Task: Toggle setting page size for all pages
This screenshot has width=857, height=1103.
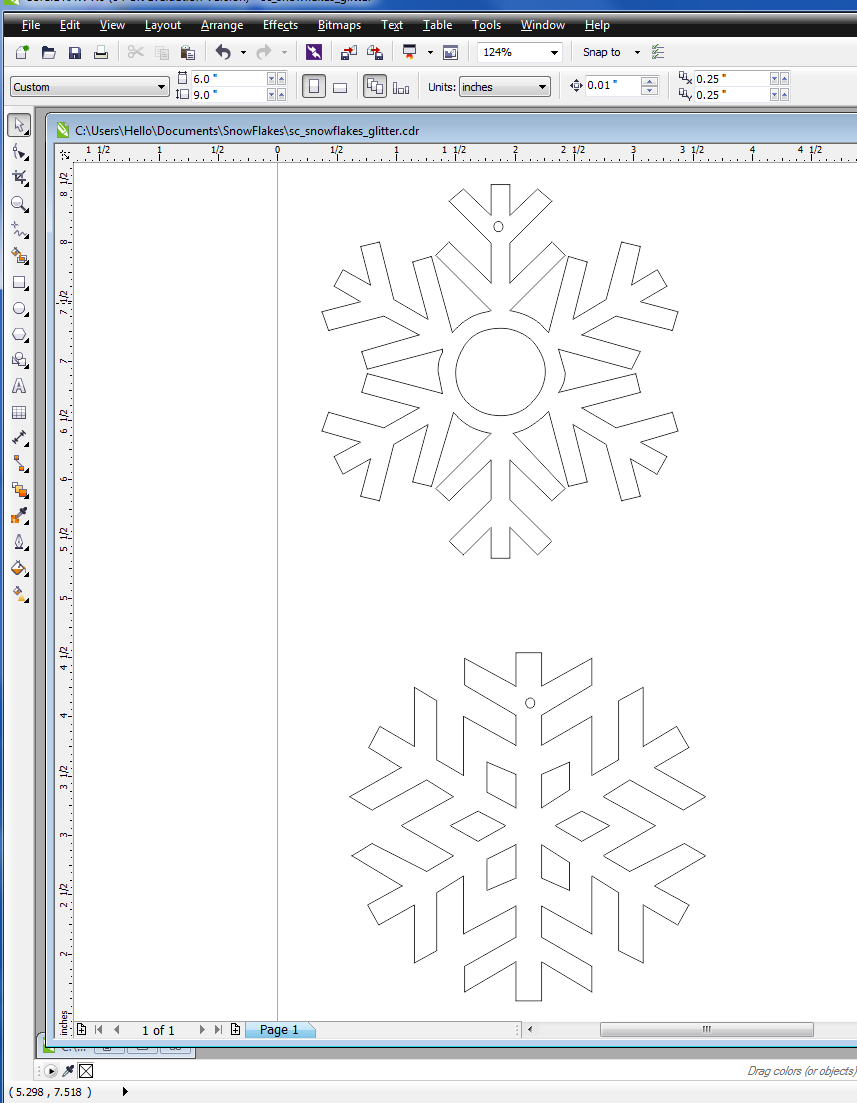Action: click(374, 86)
